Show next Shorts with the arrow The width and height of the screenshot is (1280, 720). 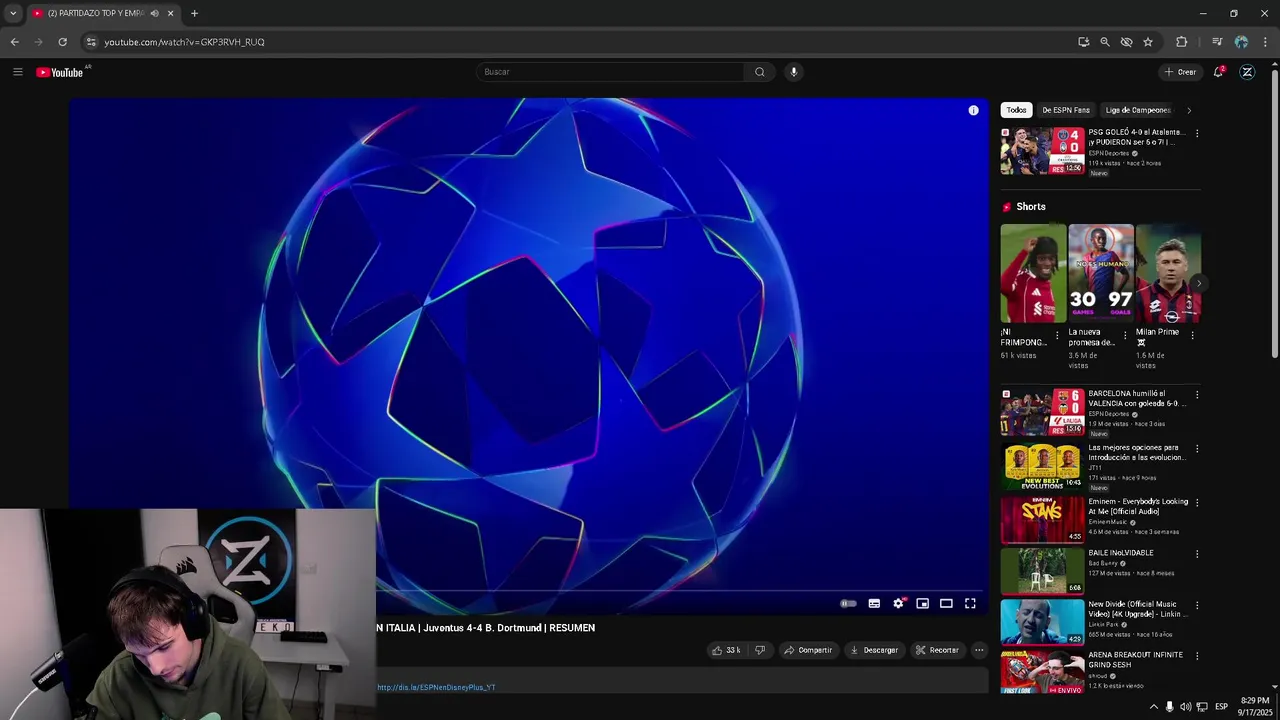tap(1199, 283)
